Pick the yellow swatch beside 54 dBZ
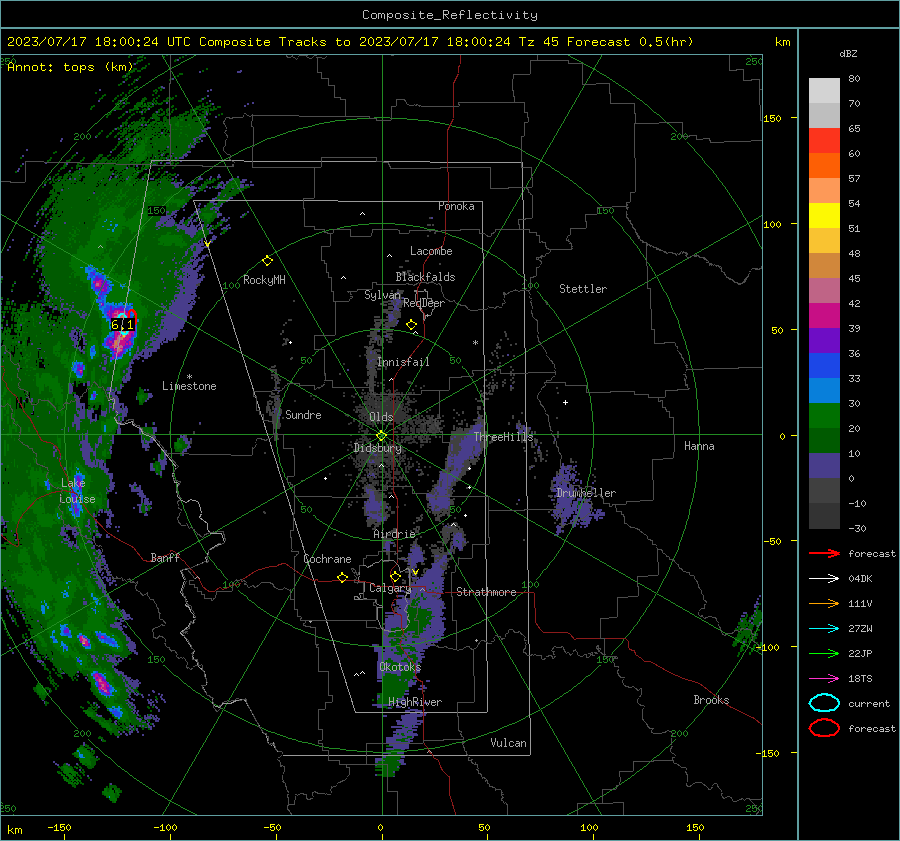Viewport: 900px width, 841px height. coord(824,215)
